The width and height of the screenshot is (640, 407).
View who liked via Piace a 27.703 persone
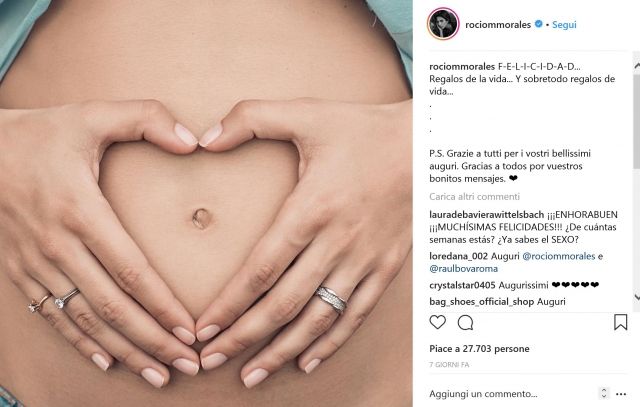click(479, 349)
